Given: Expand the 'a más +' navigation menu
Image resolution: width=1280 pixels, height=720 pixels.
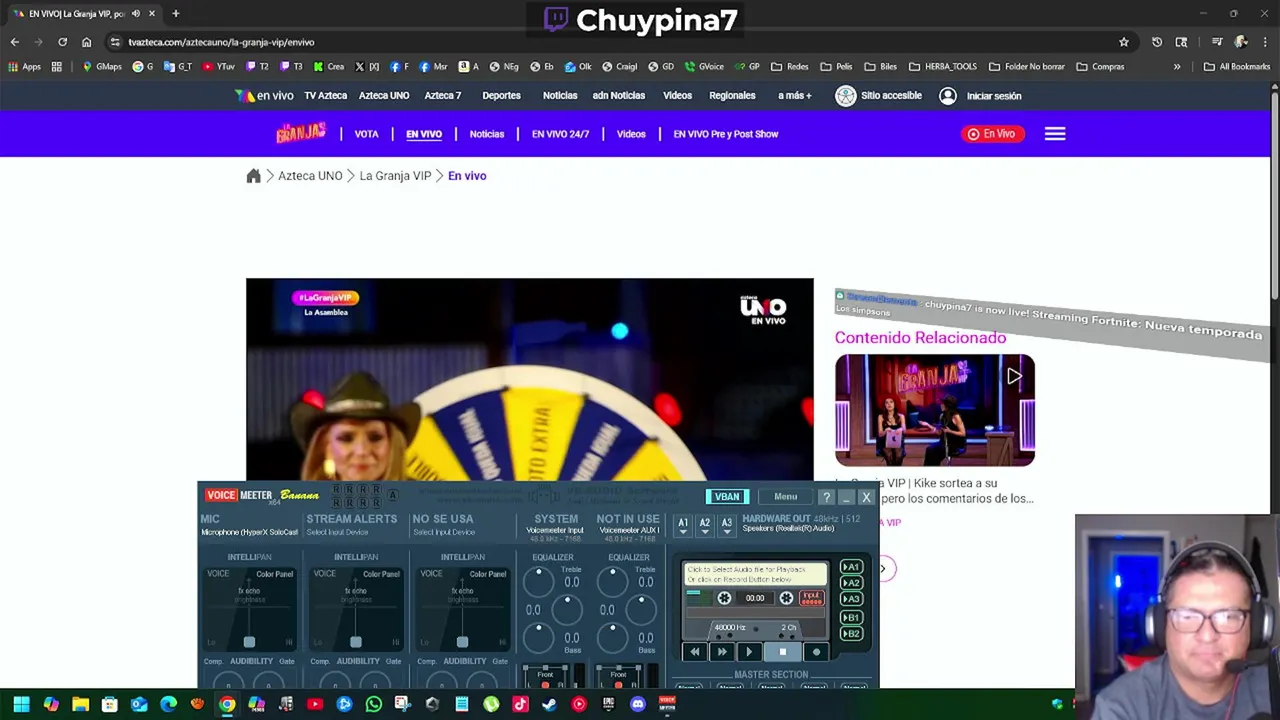Looking at the screenshot, I should [795, 96].
